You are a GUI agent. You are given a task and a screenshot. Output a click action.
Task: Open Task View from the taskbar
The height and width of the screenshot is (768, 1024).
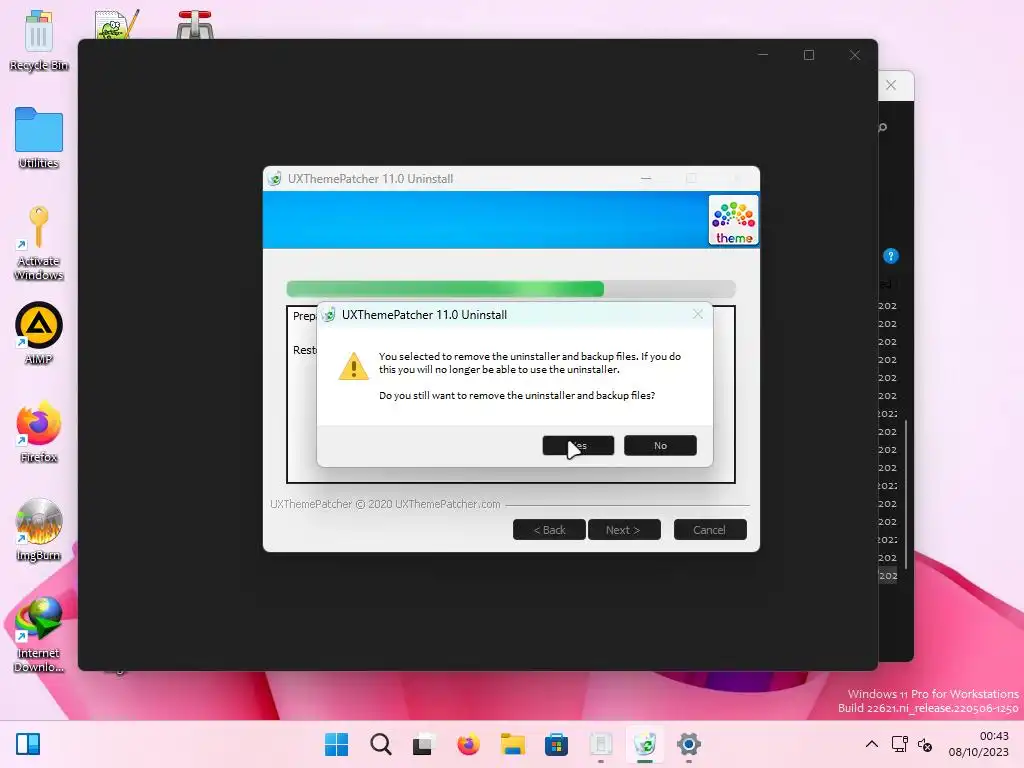coord(424,744)
